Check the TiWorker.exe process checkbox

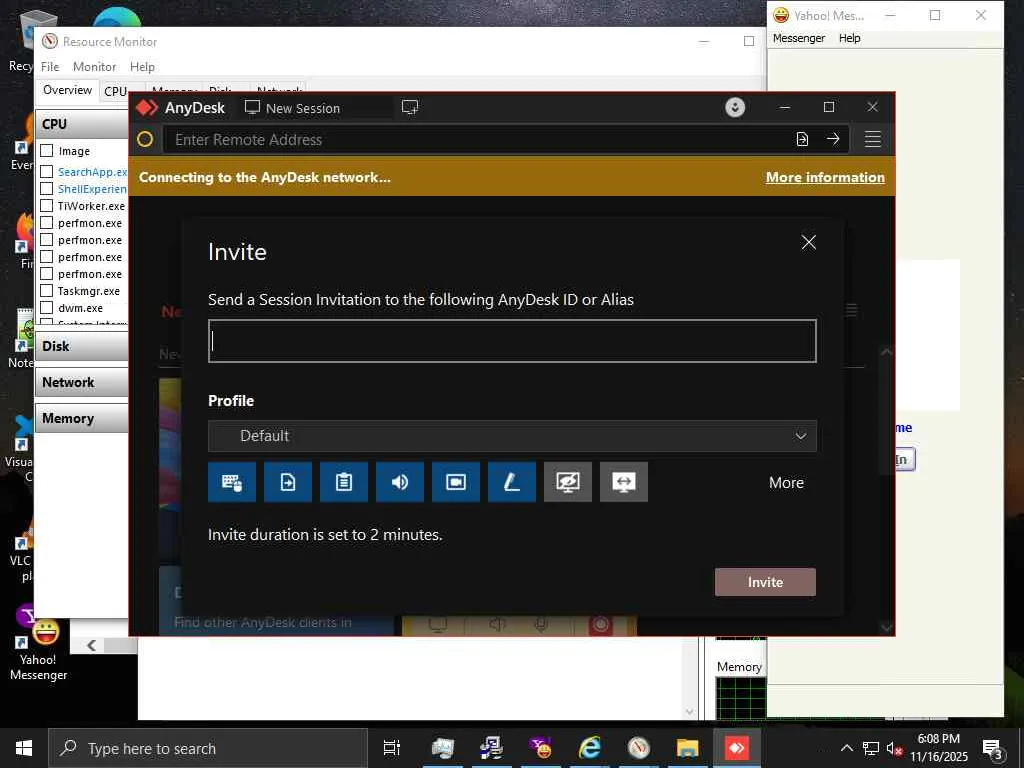[46, 206]
